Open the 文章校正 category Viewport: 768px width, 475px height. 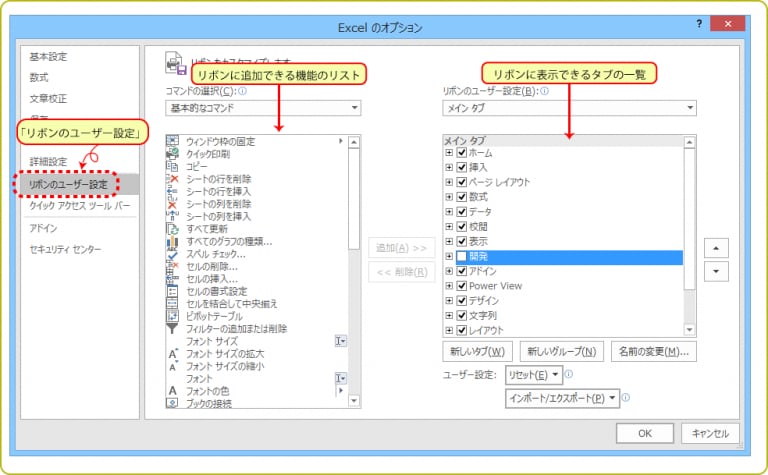tap(48, 98)
